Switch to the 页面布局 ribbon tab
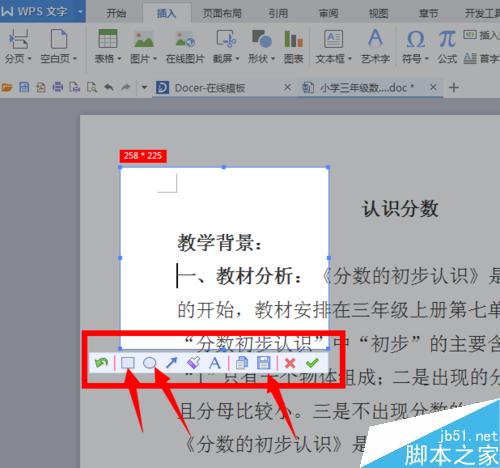 point(222,13)
